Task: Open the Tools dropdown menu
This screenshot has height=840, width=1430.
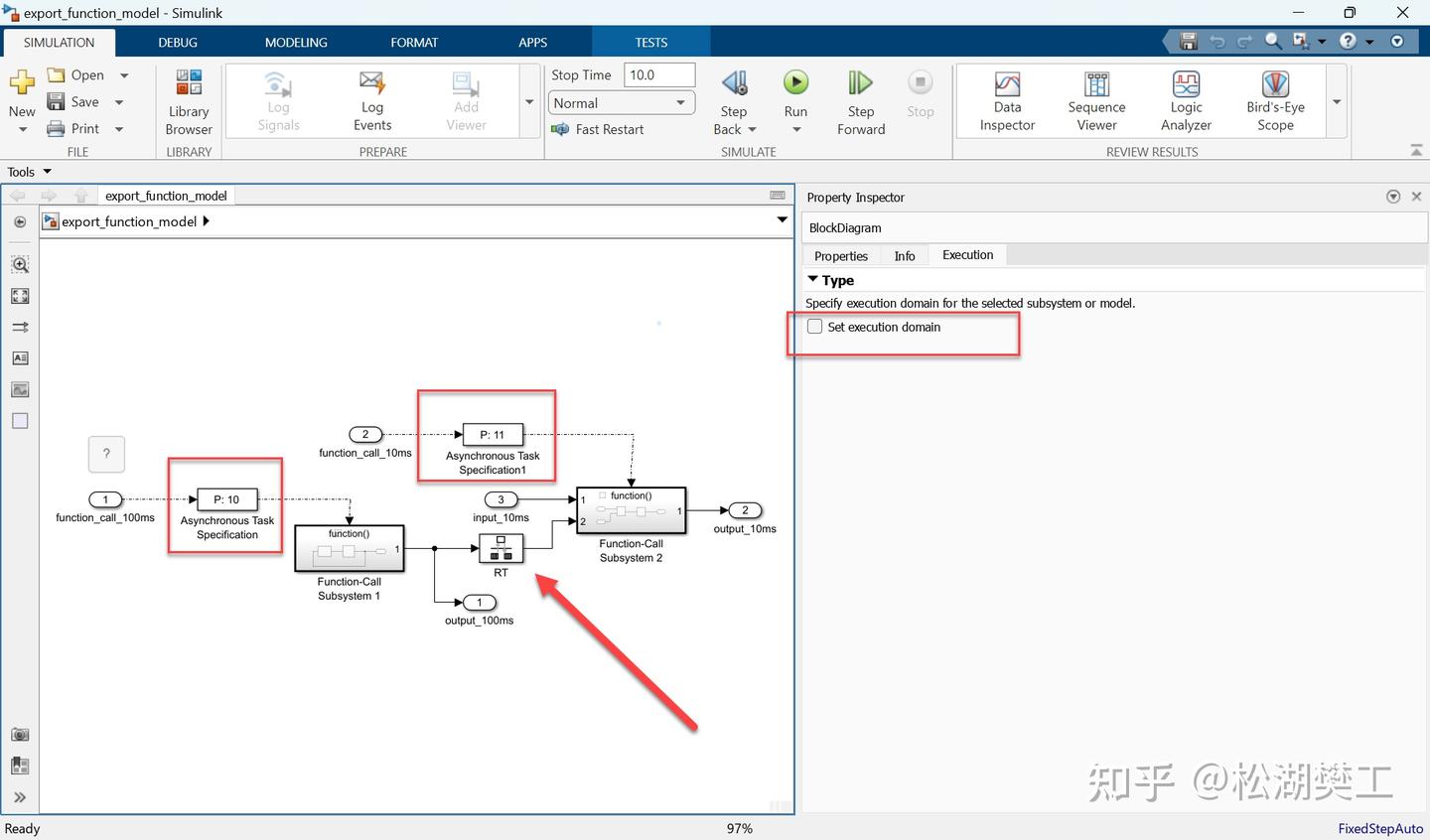Action: click(29, 172)
